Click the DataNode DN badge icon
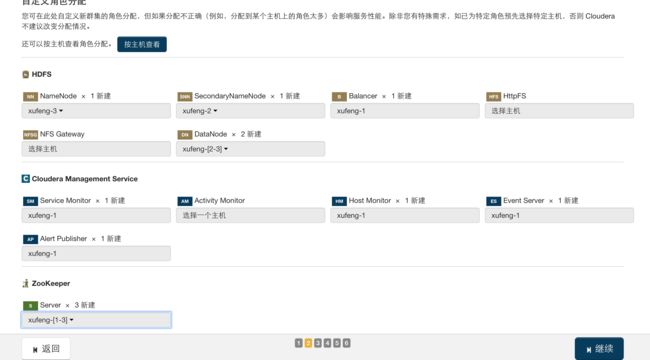Viewport: 650px width, 360px height. [x=185, y=135]
